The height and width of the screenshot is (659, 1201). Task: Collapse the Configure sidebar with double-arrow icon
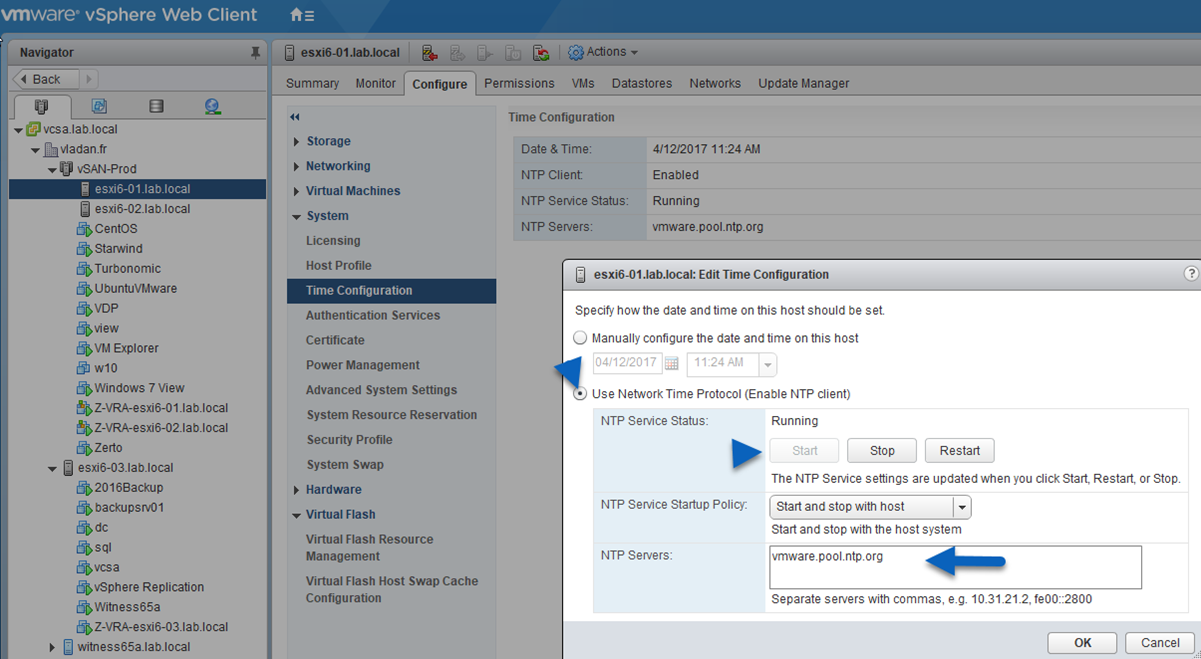click(295, 117)
